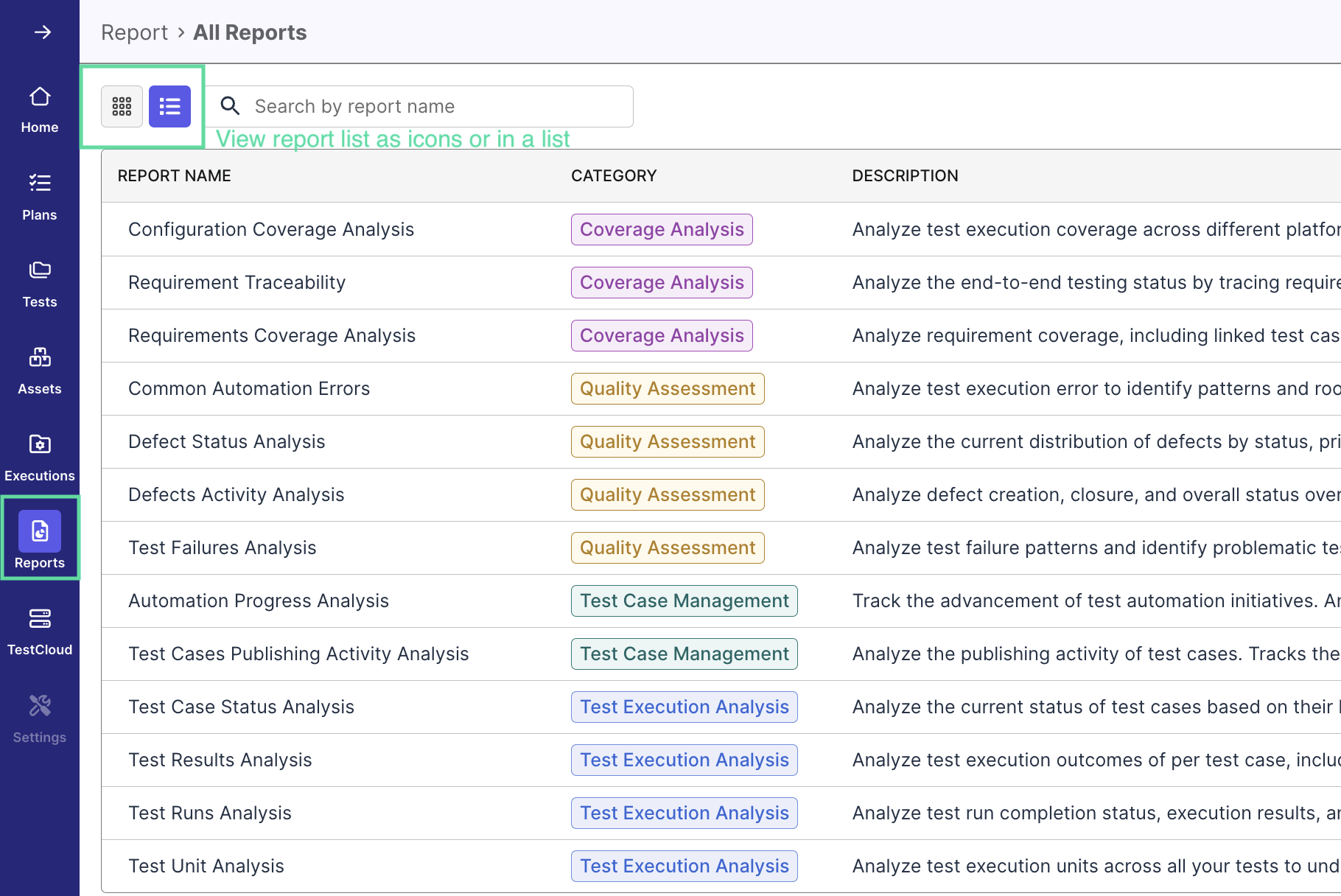The height and width of the screenshot is (896, 1341).
Task: Open the Requirement Traceability report
Action: (x=237, y=282)
